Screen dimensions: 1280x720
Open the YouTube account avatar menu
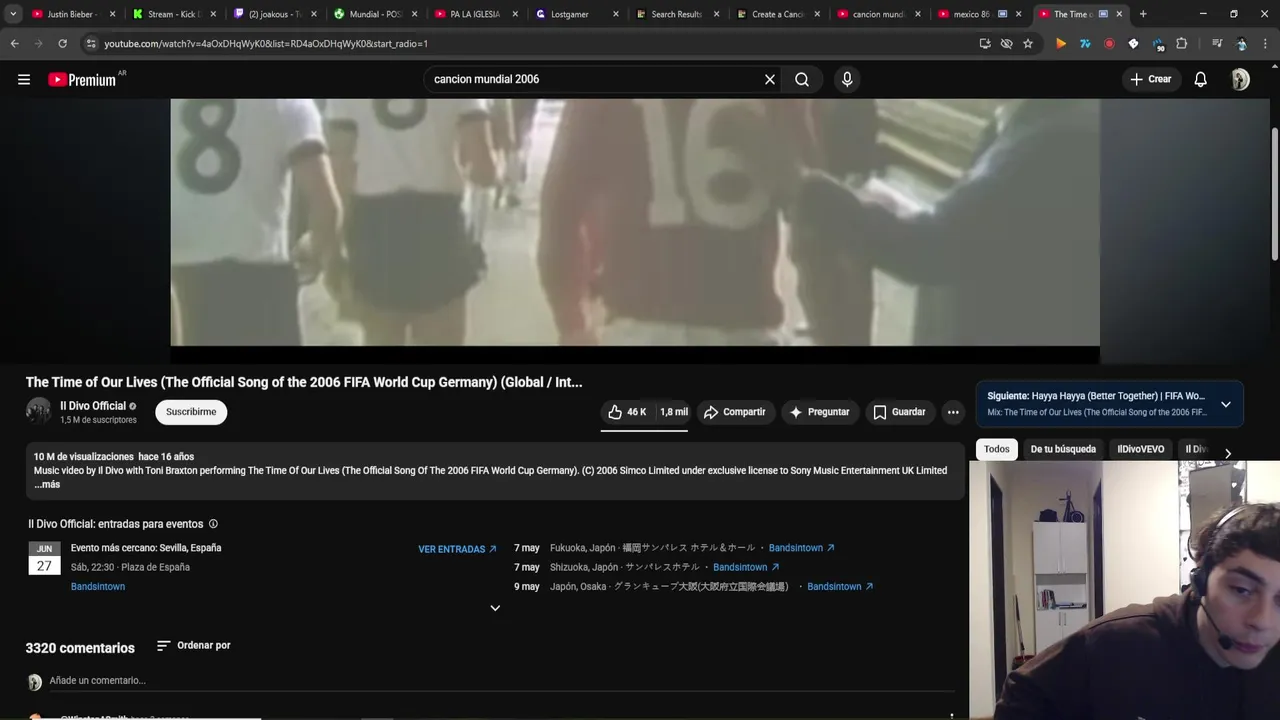pos(1240,79)
